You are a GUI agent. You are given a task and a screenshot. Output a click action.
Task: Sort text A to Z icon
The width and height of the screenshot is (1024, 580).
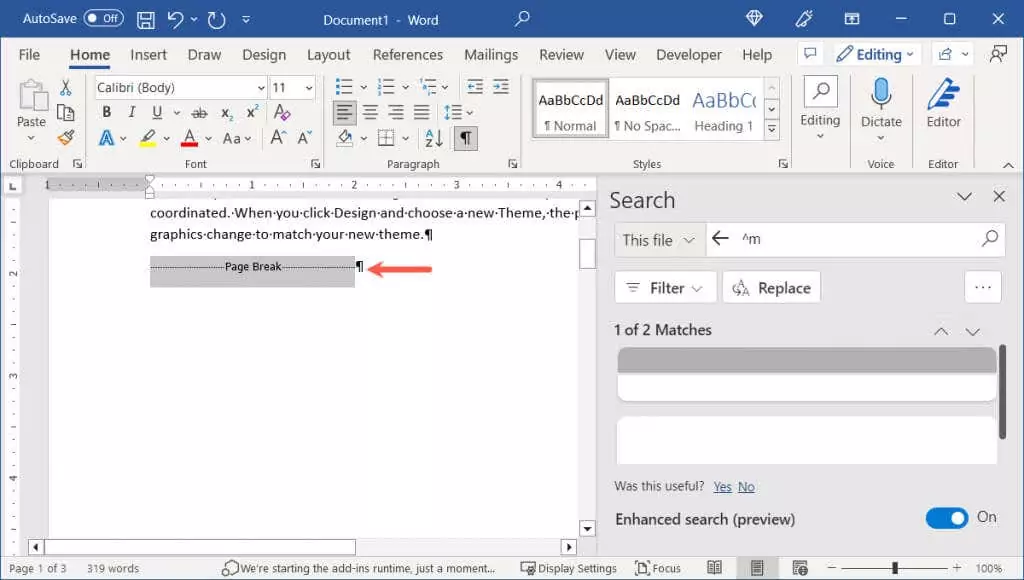point(434,138)
